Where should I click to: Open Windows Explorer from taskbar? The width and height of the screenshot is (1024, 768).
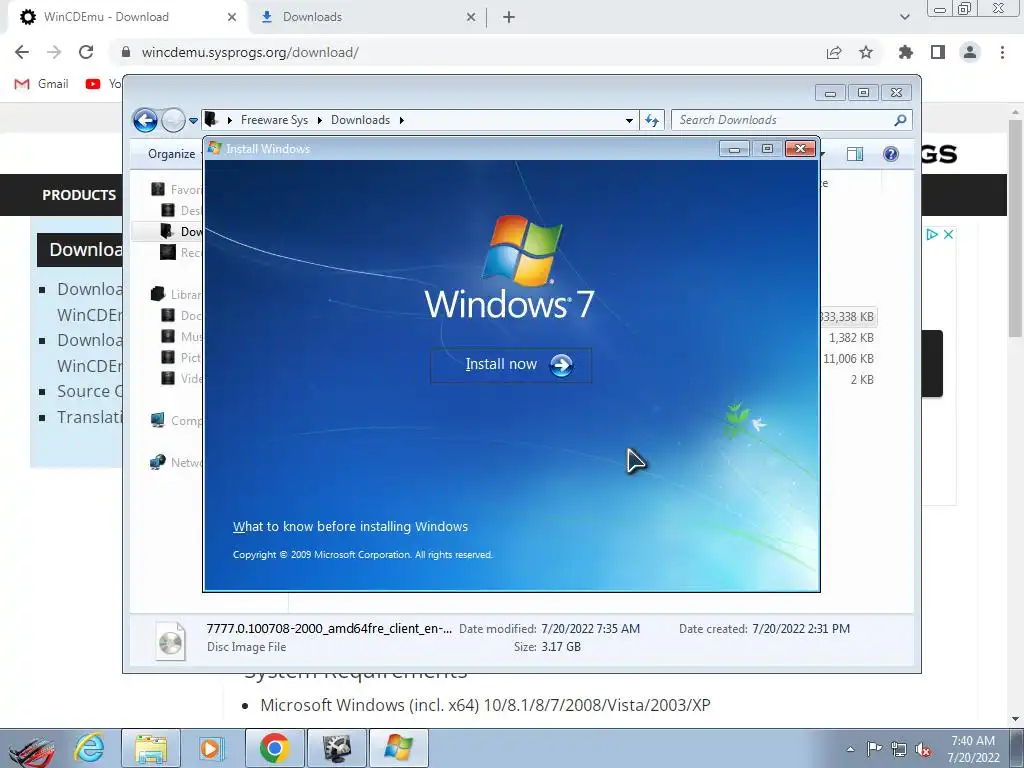click(151, 748)
